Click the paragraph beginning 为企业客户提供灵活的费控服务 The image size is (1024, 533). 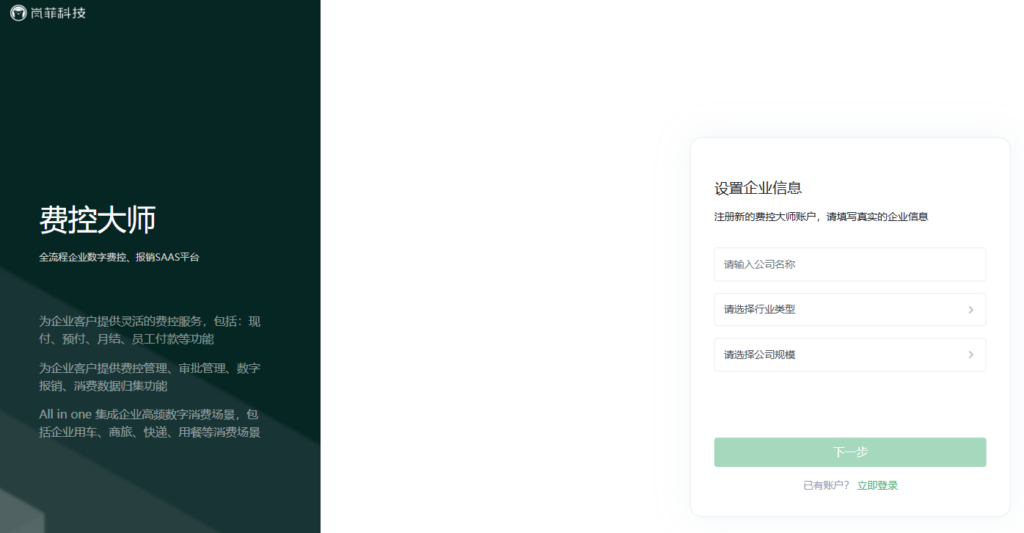pyautogui.click(x=150, y=330)
